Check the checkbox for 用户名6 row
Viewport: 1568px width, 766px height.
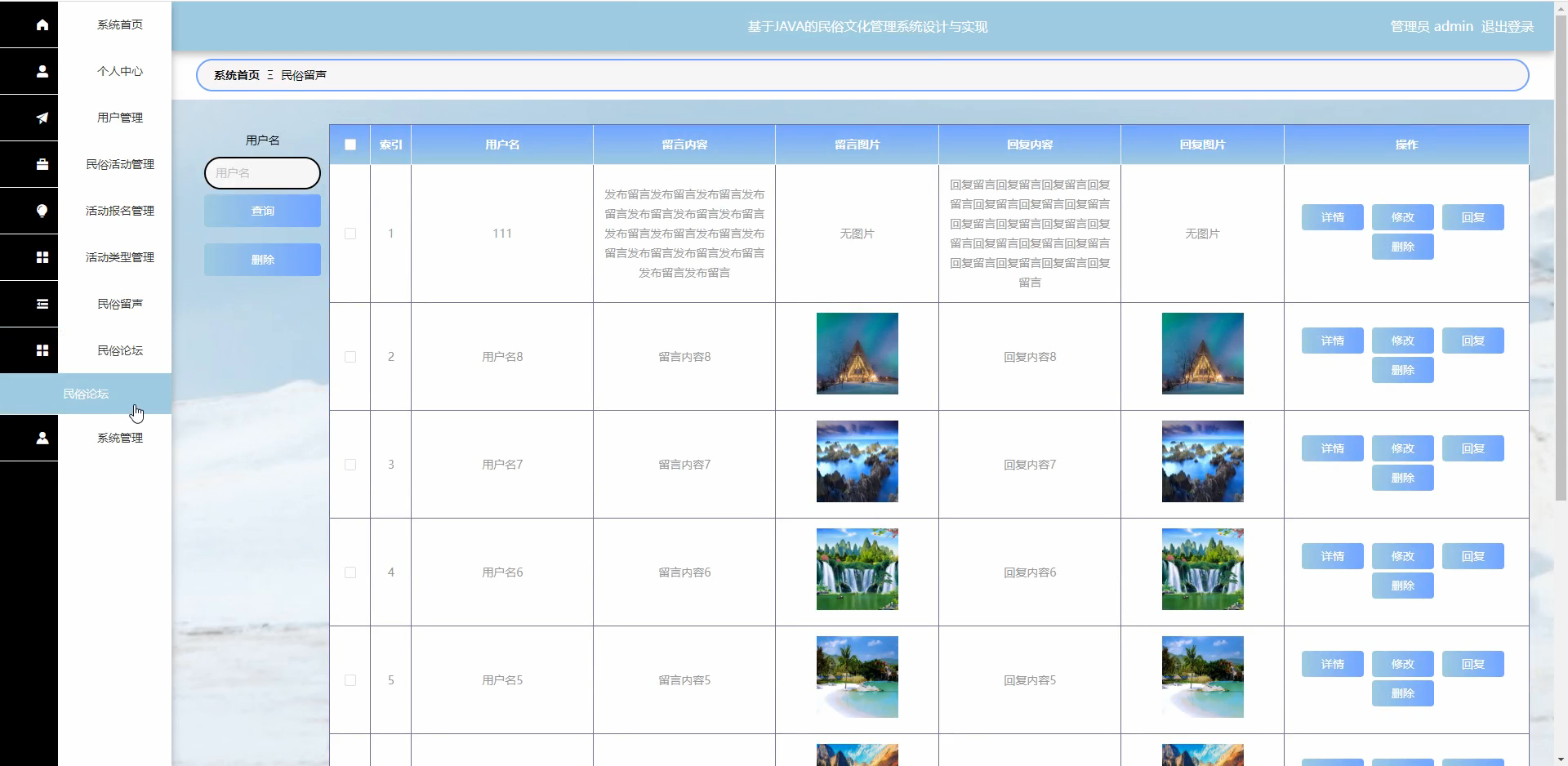[x=350, y=572]
